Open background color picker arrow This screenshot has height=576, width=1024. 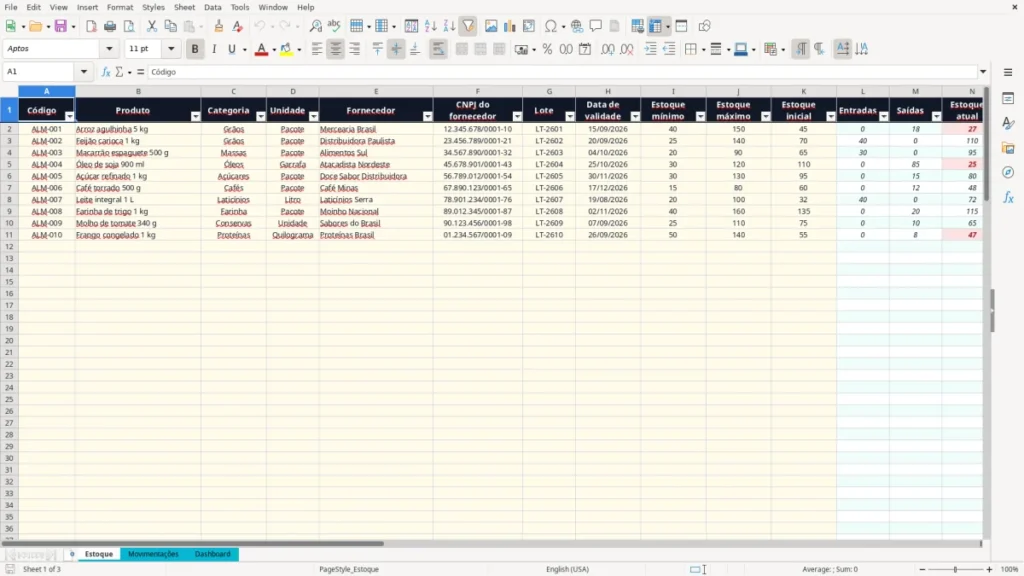click(299, 49)
